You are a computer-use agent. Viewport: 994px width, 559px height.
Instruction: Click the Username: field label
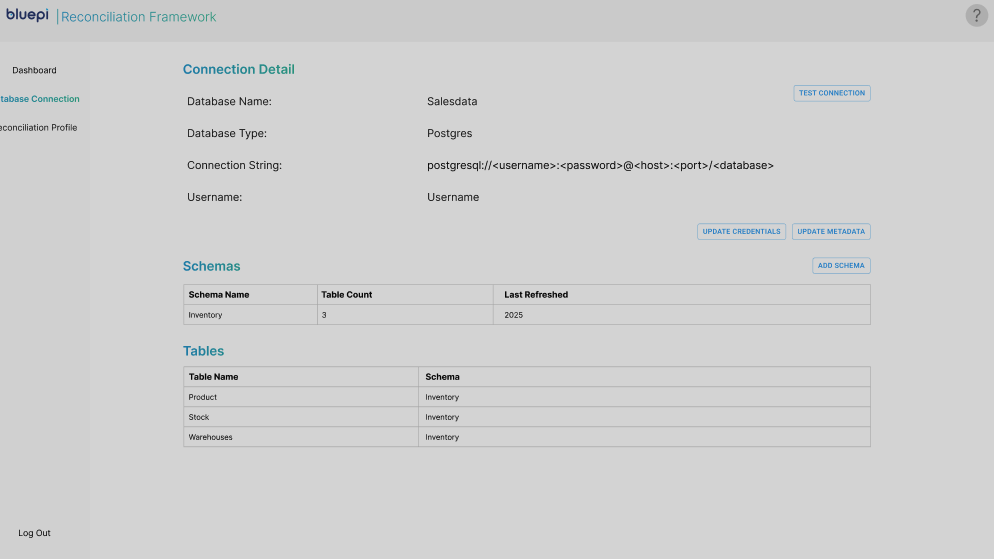[x=214, y=197]
